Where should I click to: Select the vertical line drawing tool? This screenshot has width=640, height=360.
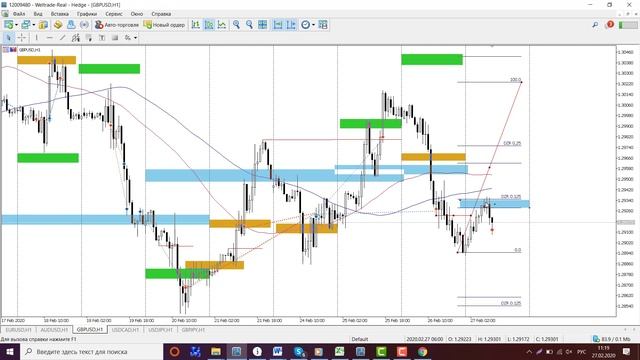click(36, 38)
